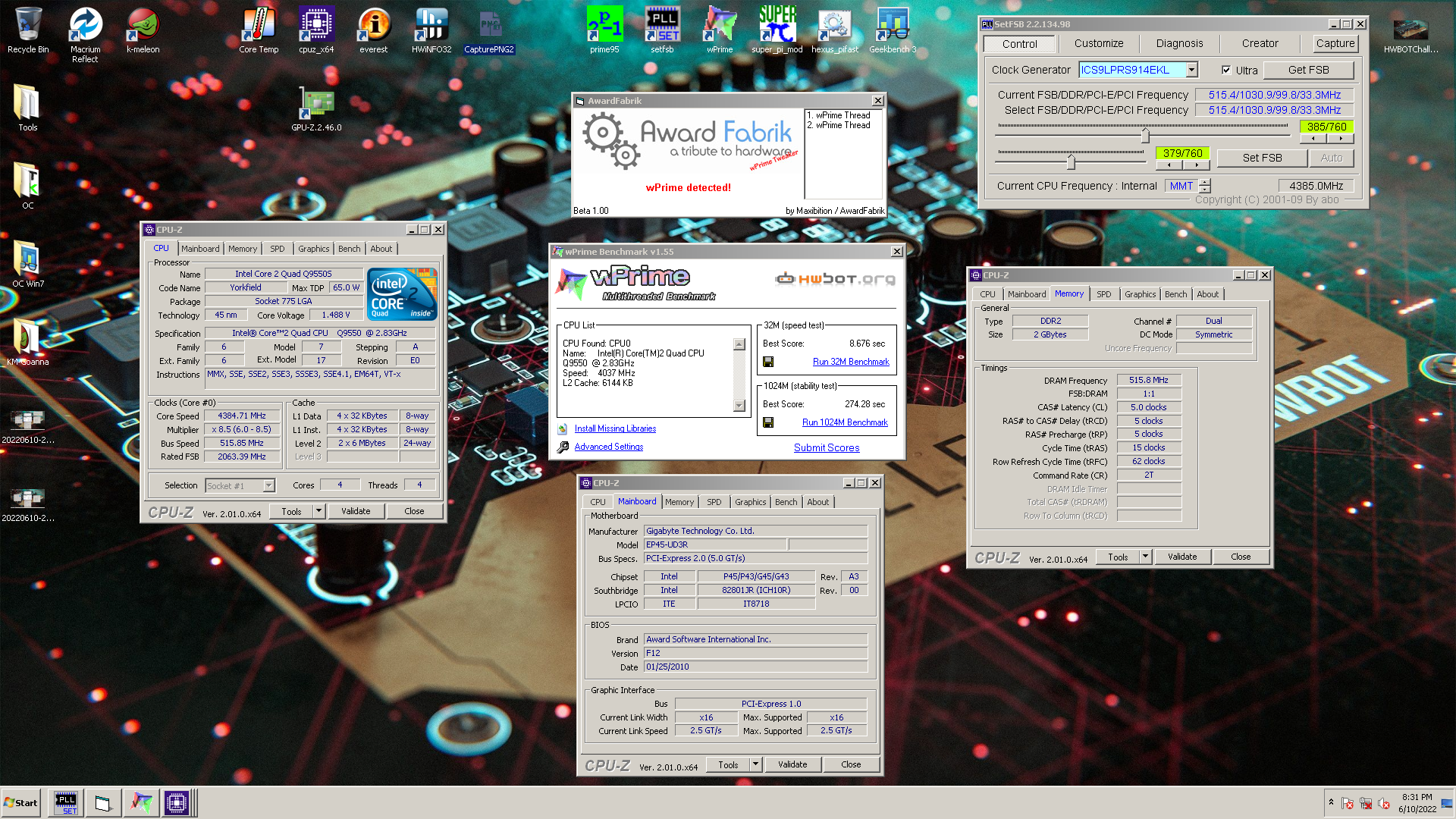Click the SetFSB PLL taskbar button

(x=66, y=803)
